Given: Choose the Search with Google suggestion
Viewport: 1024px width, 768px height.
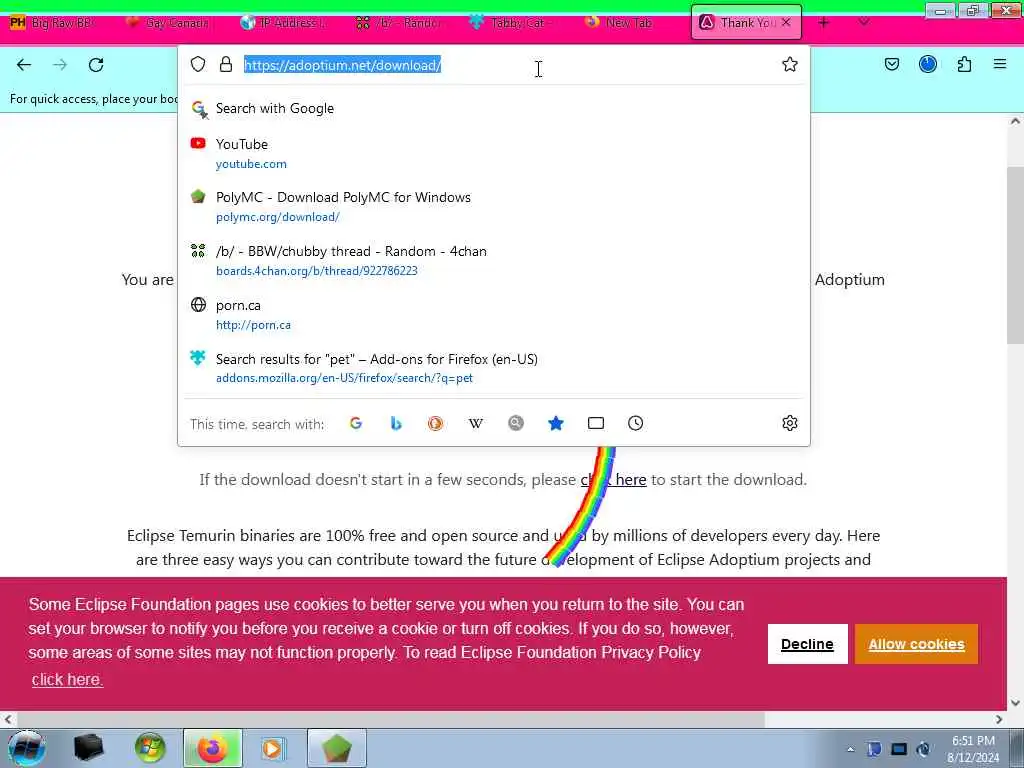Looking at the screenshot, I should click(x=493, y=108).
